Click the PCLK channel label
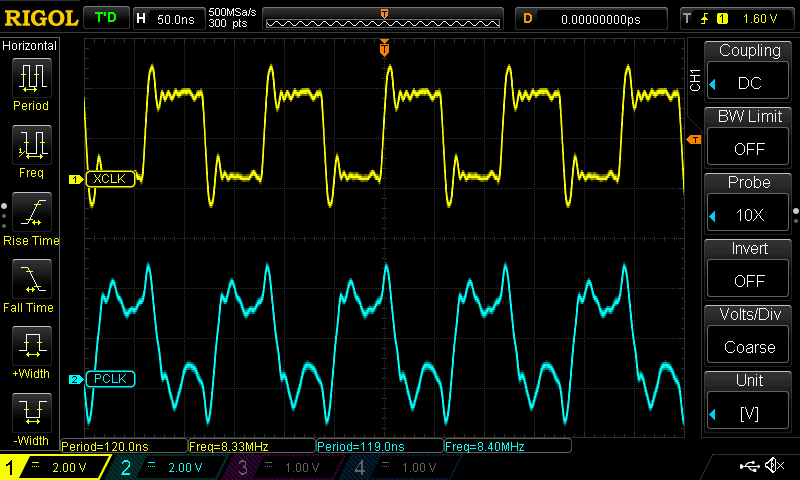This screenshot has height=480, width=800. (x=110, y=379)
